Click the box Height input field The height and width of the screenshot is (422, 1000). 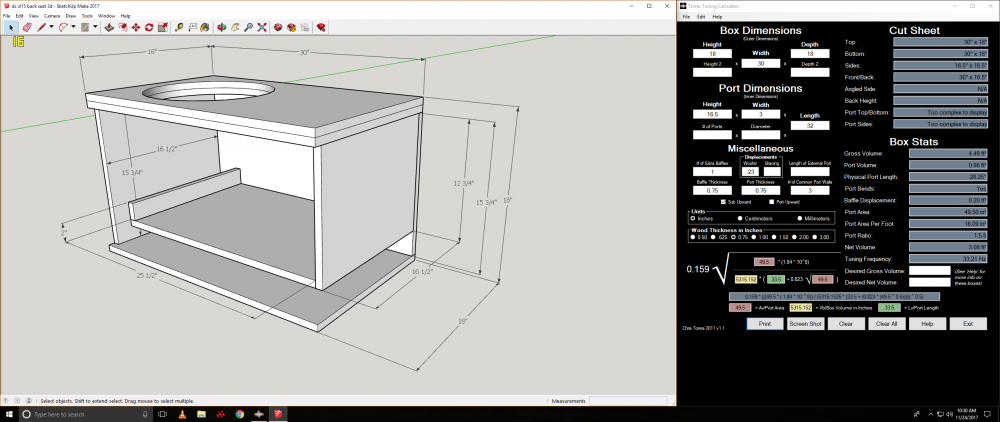(712, 54)
